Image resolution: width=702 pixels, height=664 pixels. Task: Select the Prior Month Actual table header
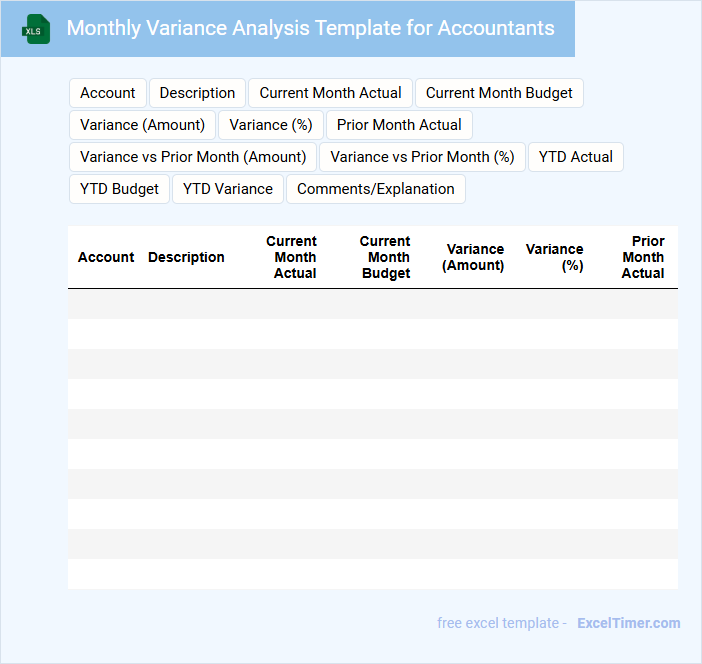pos(643,257)
